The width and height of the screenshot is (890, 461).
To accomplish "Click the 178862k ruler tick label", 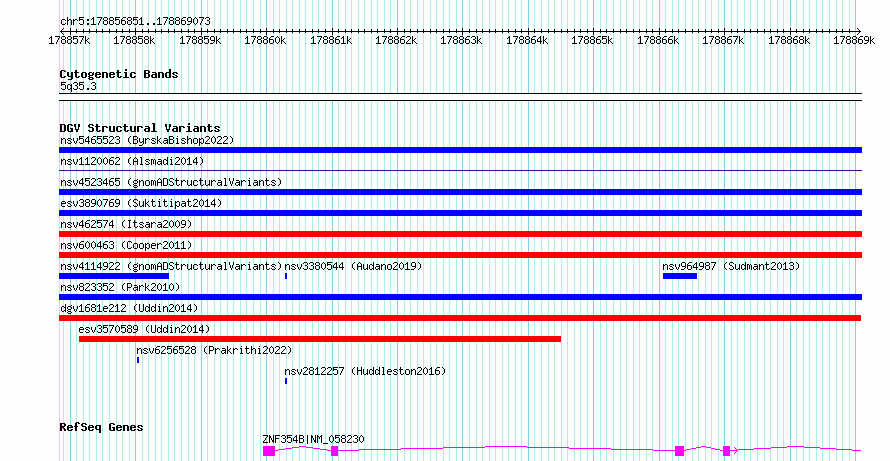I will click(397, 41).
